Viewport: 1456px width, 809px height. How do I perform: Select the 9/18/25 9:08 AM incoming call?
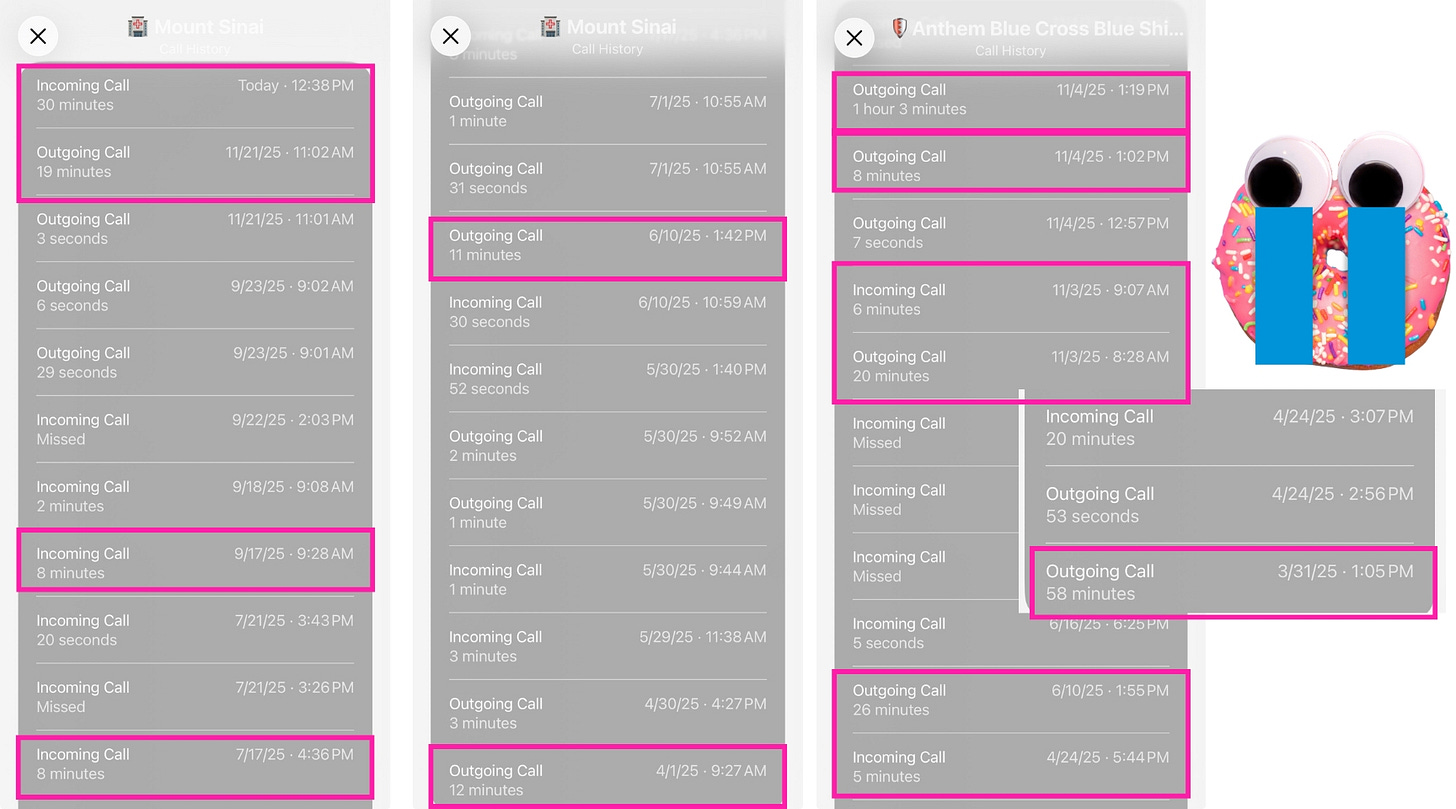coord(195,497)
